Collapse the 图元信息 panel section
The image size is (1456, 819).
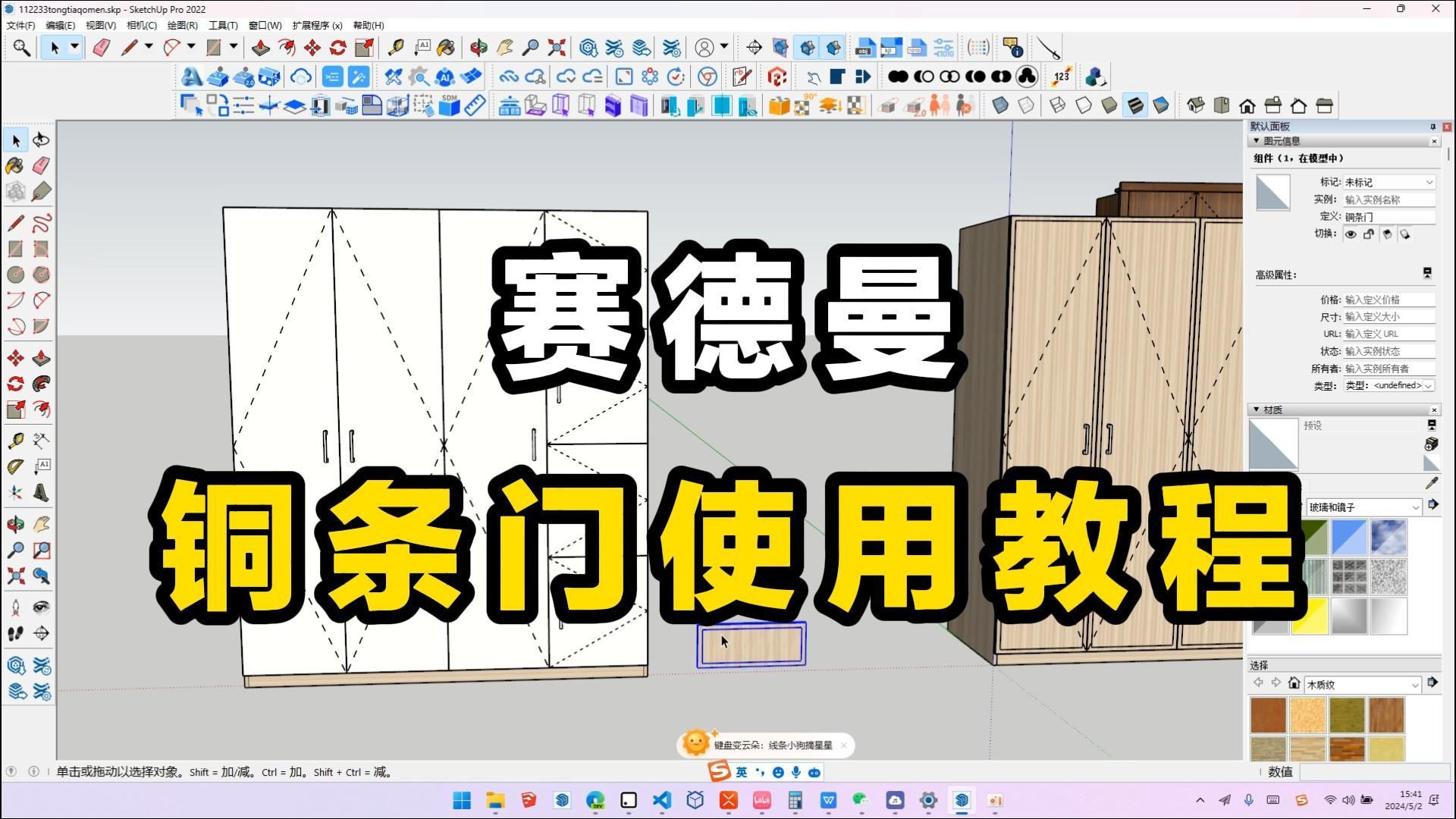coord(1257,141)
